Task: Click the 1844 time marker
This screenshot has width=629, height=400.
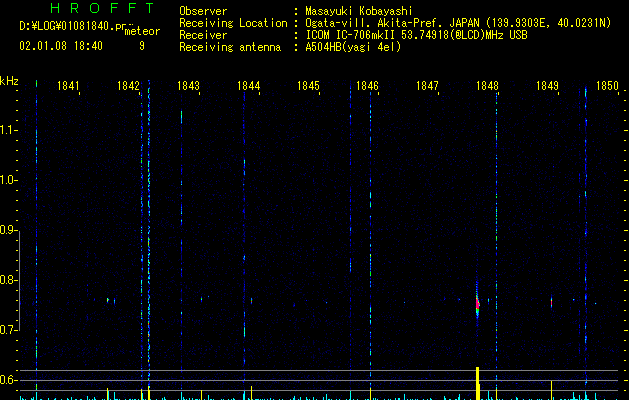Action: 248,85
